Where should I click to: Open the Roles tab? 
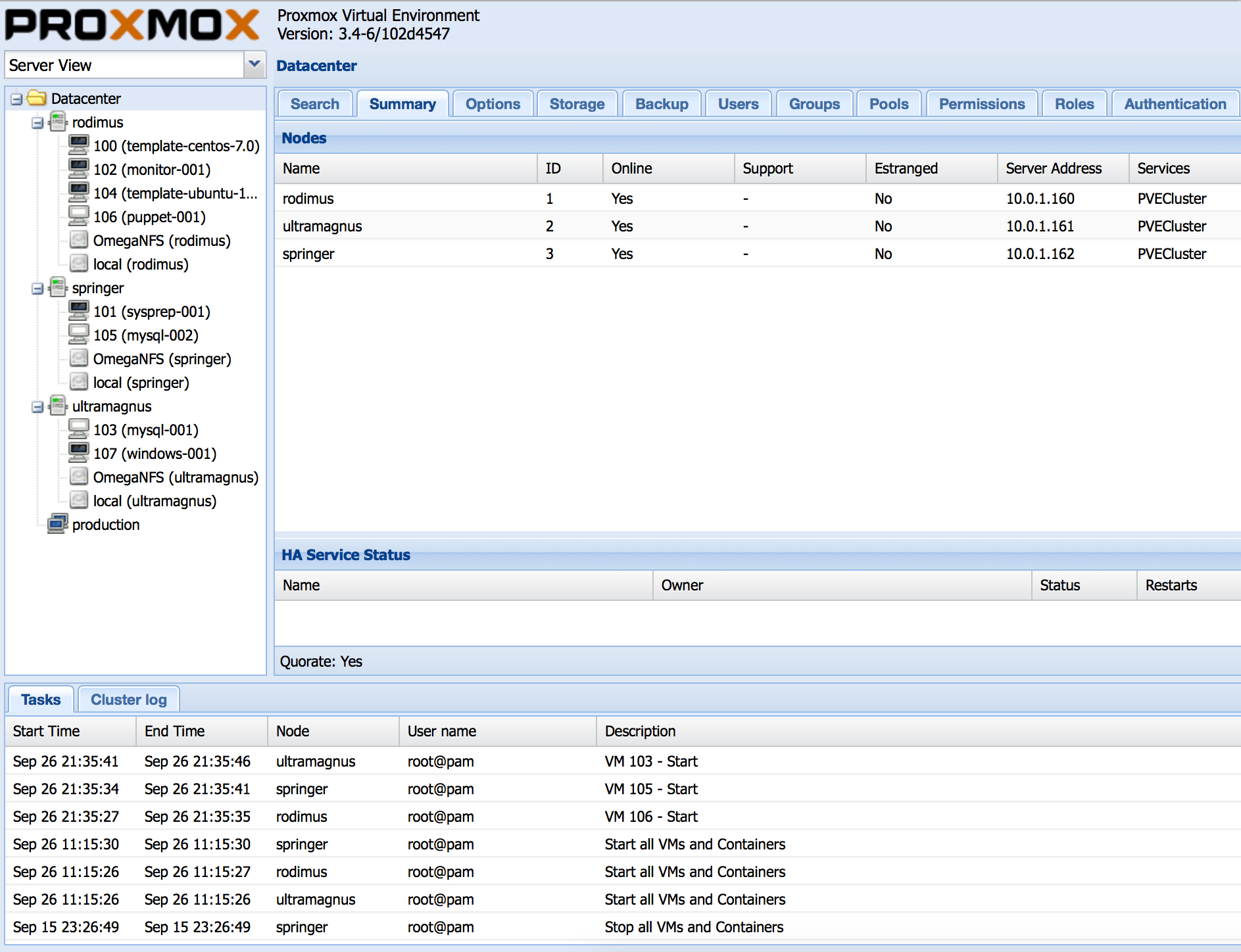coord(1074,104)
